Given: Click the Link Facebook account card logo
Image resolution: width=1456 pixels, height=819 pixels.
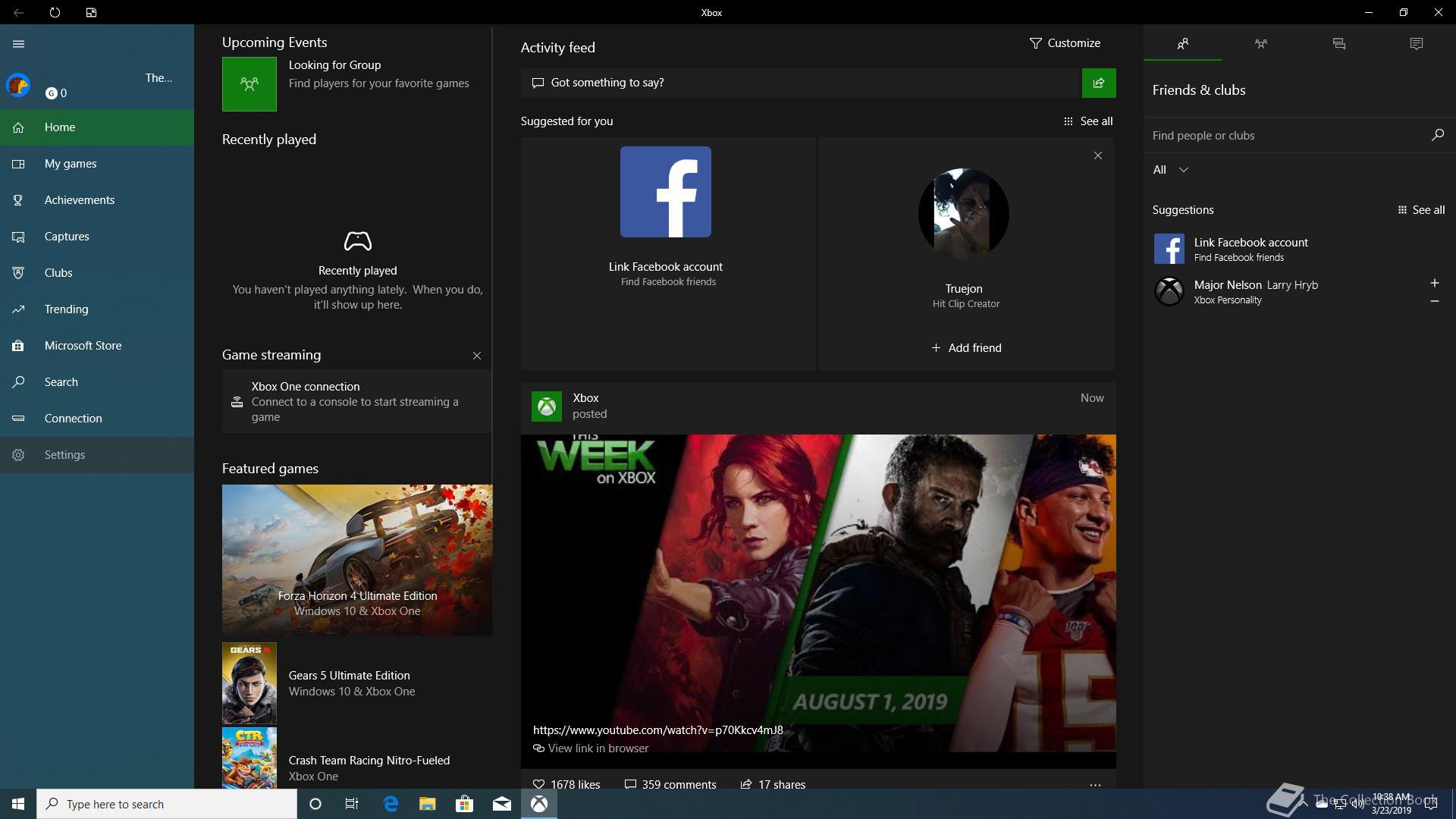Looking at the screenshot, I should coord(666,192).
